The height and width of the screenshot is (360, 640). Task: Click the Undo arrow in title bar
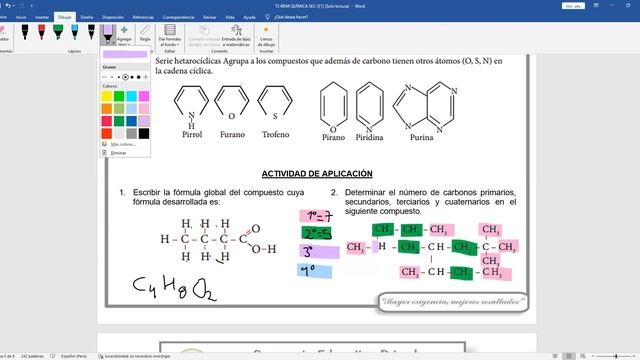tap(7, 6)
